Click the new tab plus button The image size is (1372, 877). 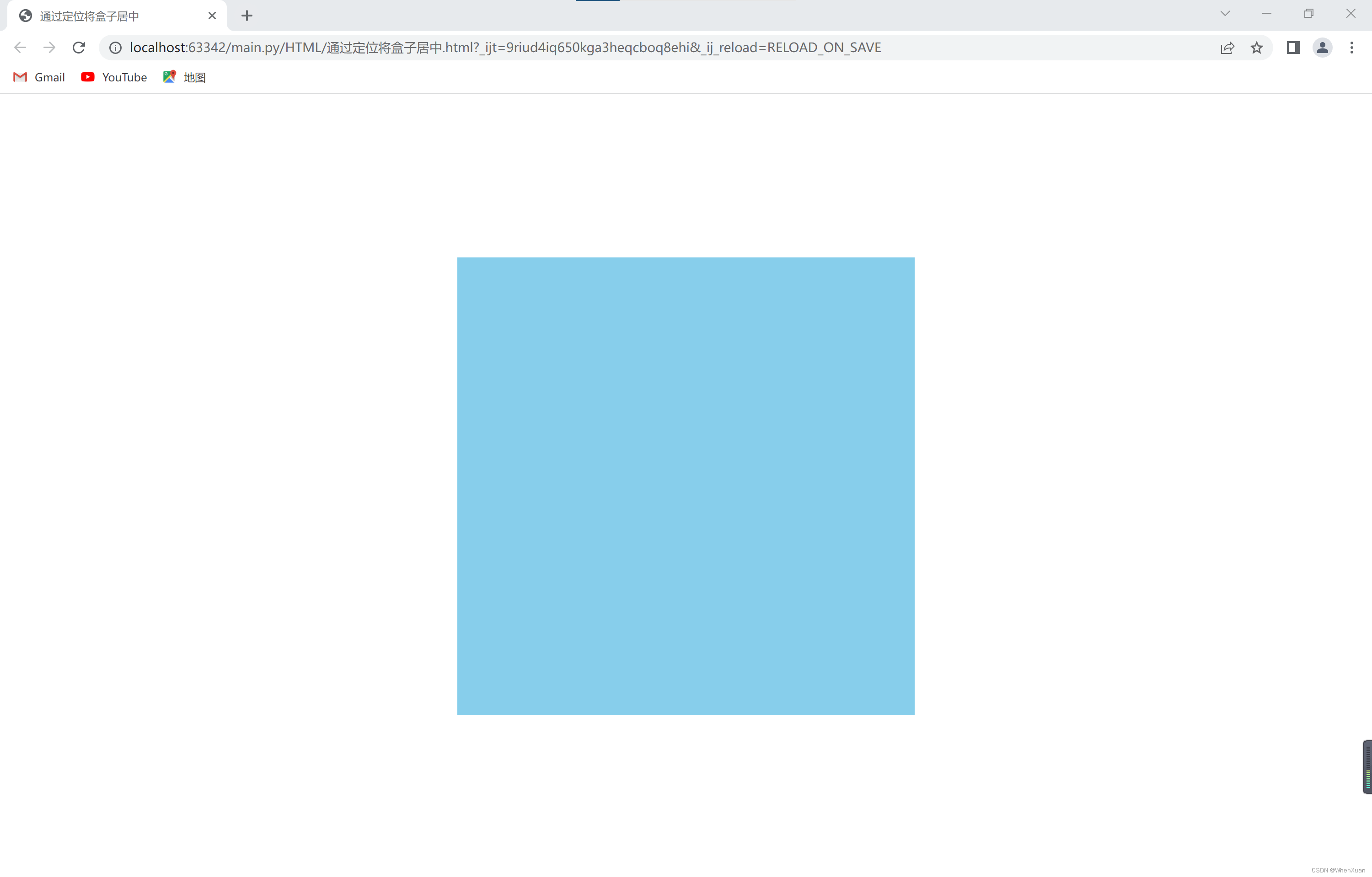tap(246, 15)
